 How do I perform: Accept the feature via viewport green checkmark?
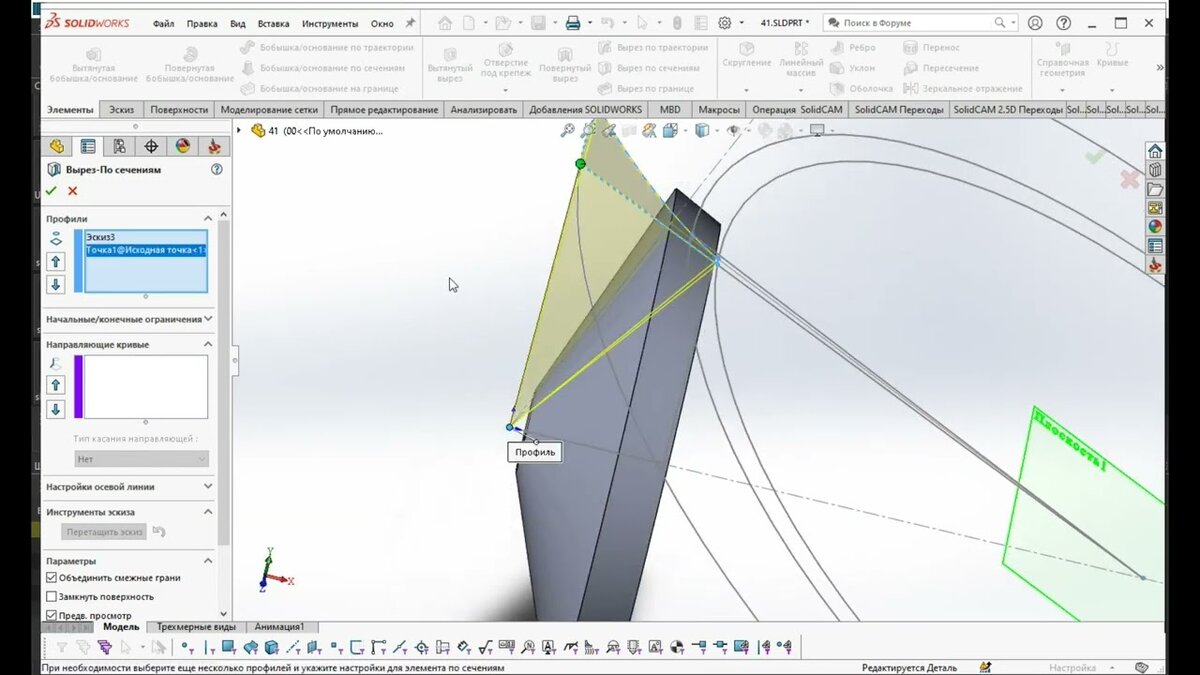[1095, 157]
